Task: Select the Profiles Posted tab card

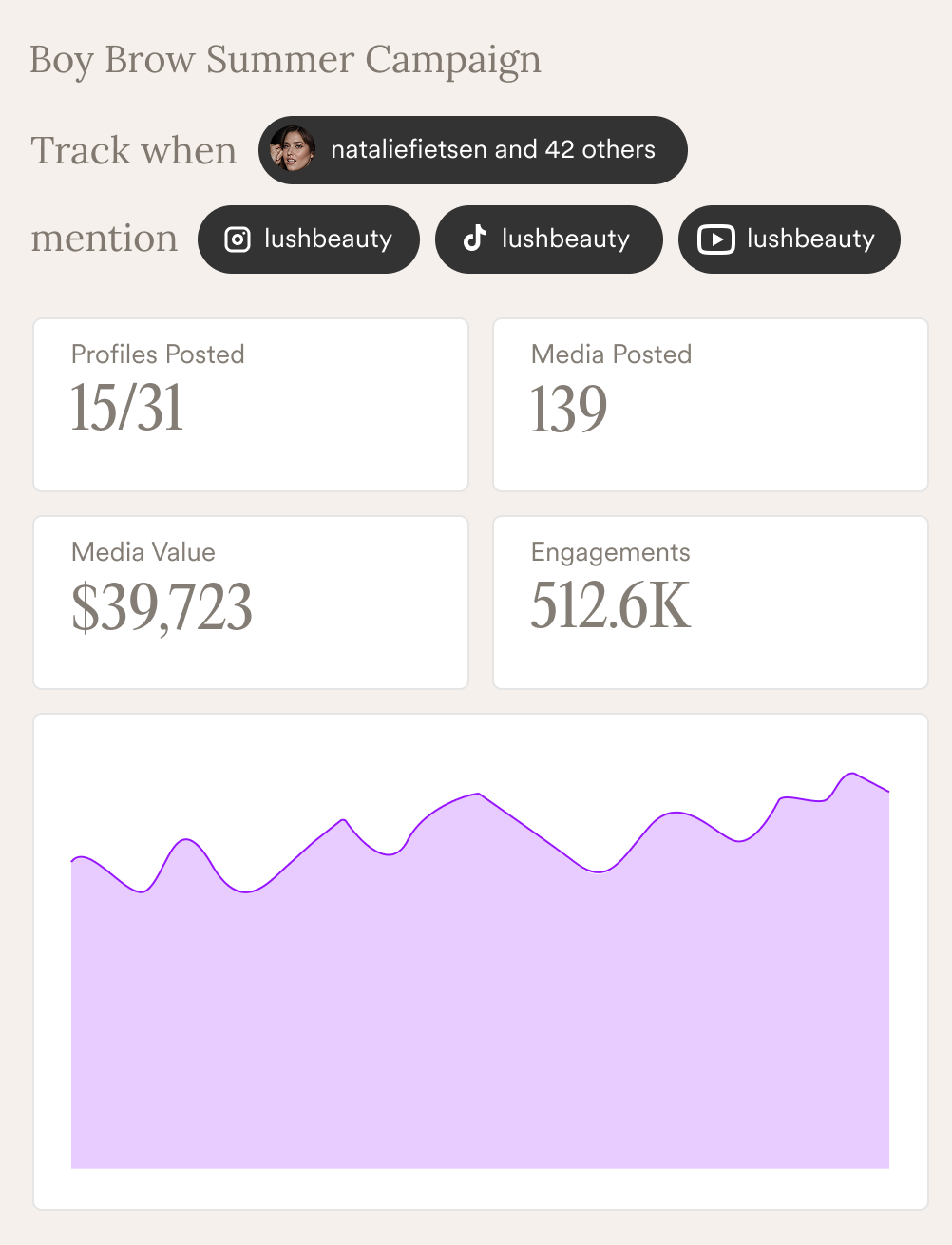Action: 250,405
